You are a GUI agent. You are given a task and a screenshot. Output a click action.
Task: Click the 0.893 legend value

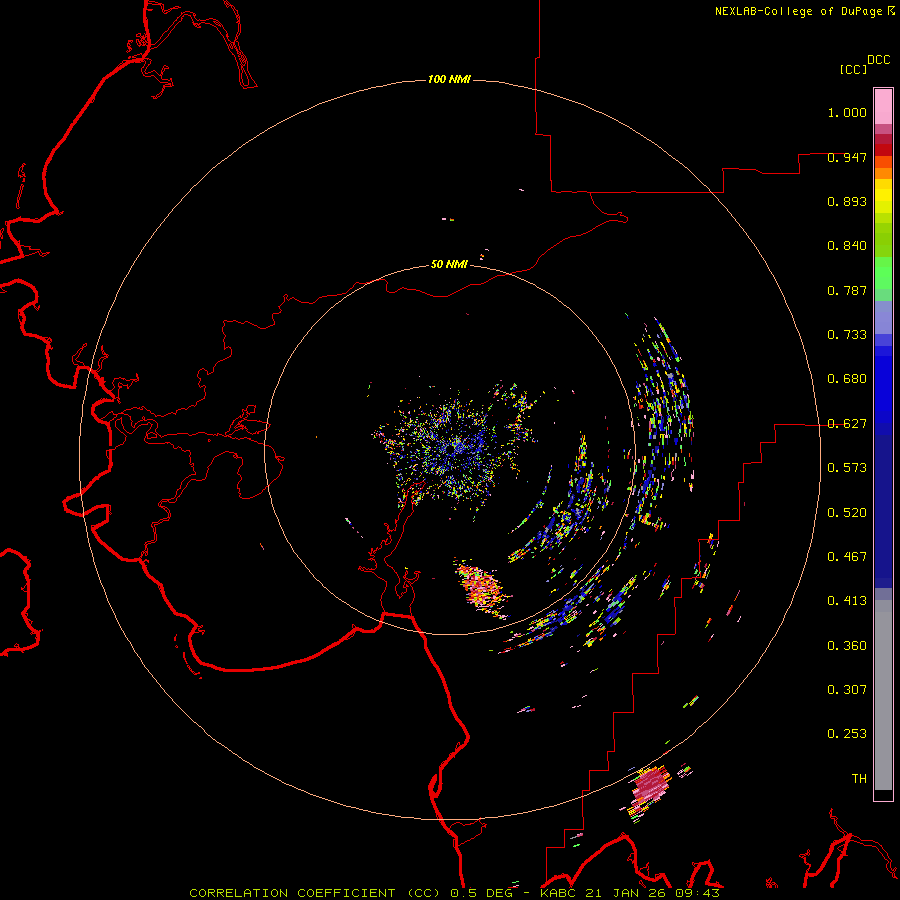click(x=847, y=201)
